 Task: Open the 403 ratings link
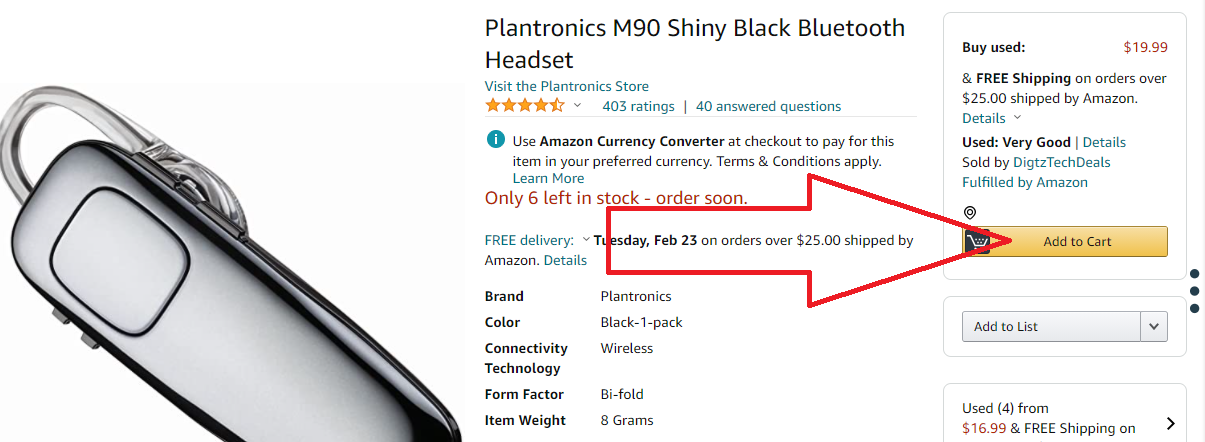pos(638,106)
